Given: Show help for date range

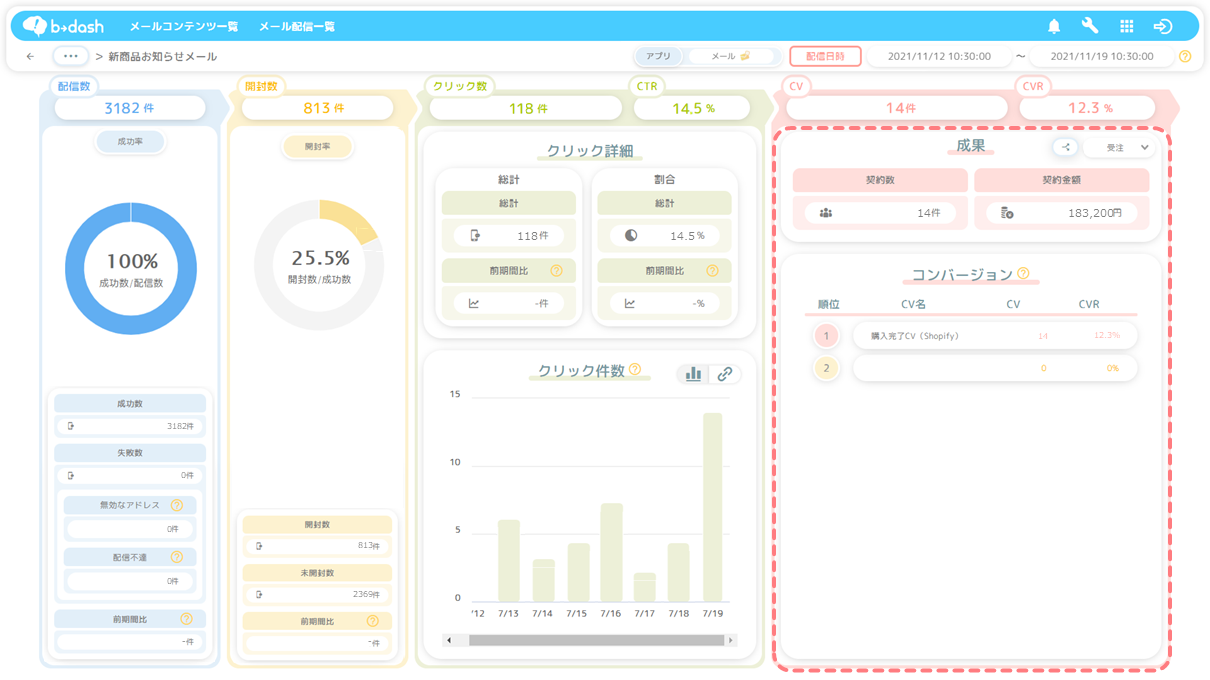Looking at the screenshot, I should (x=1185, y=57).
